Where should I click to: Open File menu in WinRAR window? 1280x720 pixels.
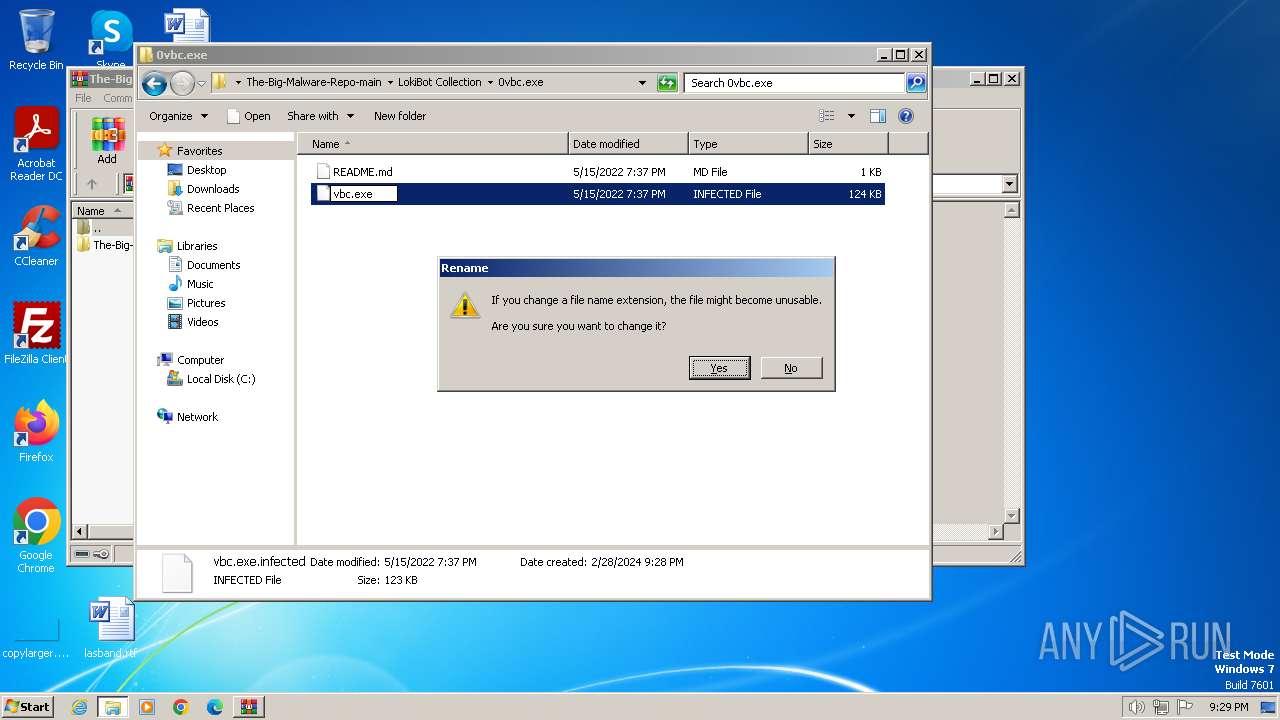(83, 98)
